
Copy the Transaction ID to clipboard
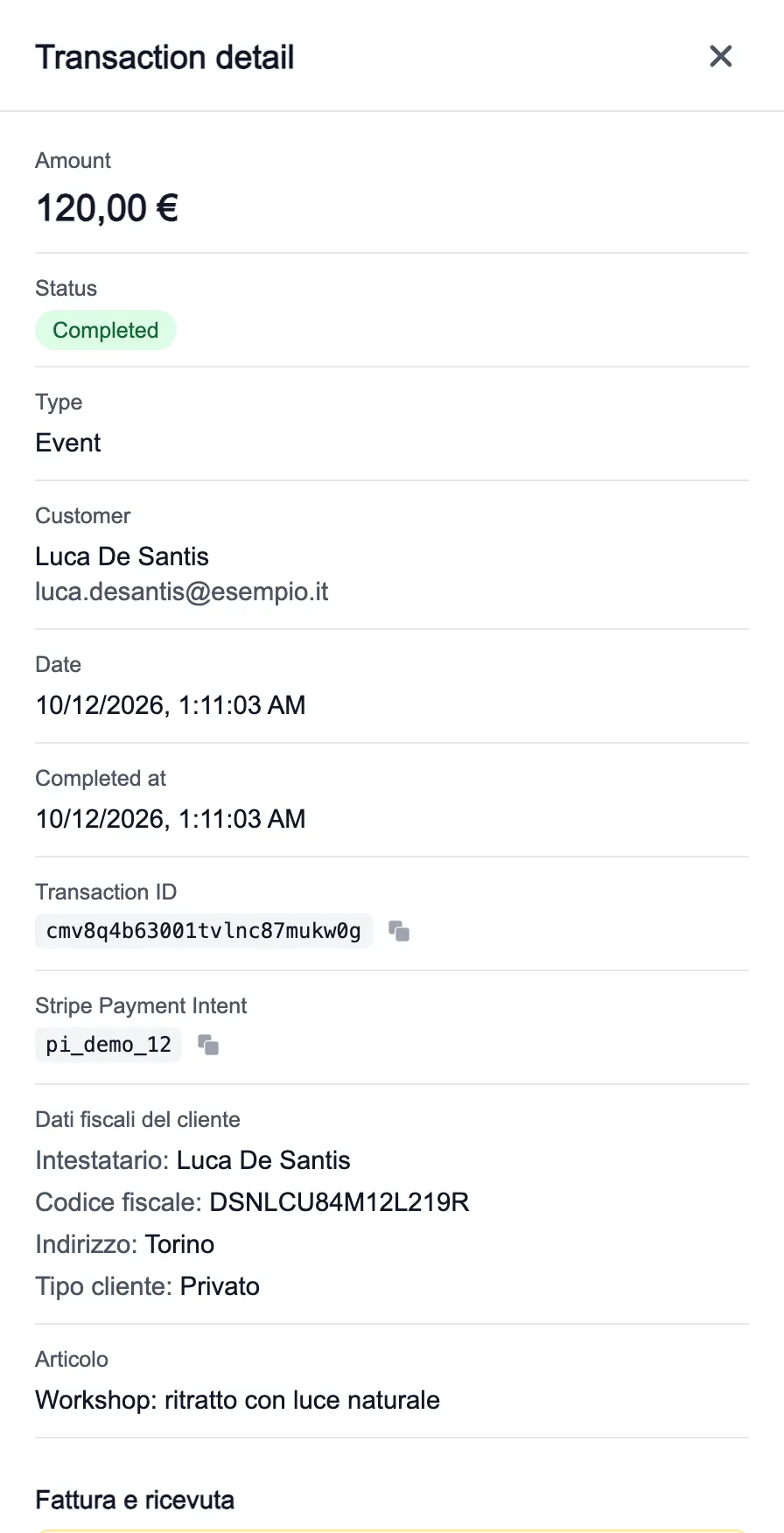399,931
